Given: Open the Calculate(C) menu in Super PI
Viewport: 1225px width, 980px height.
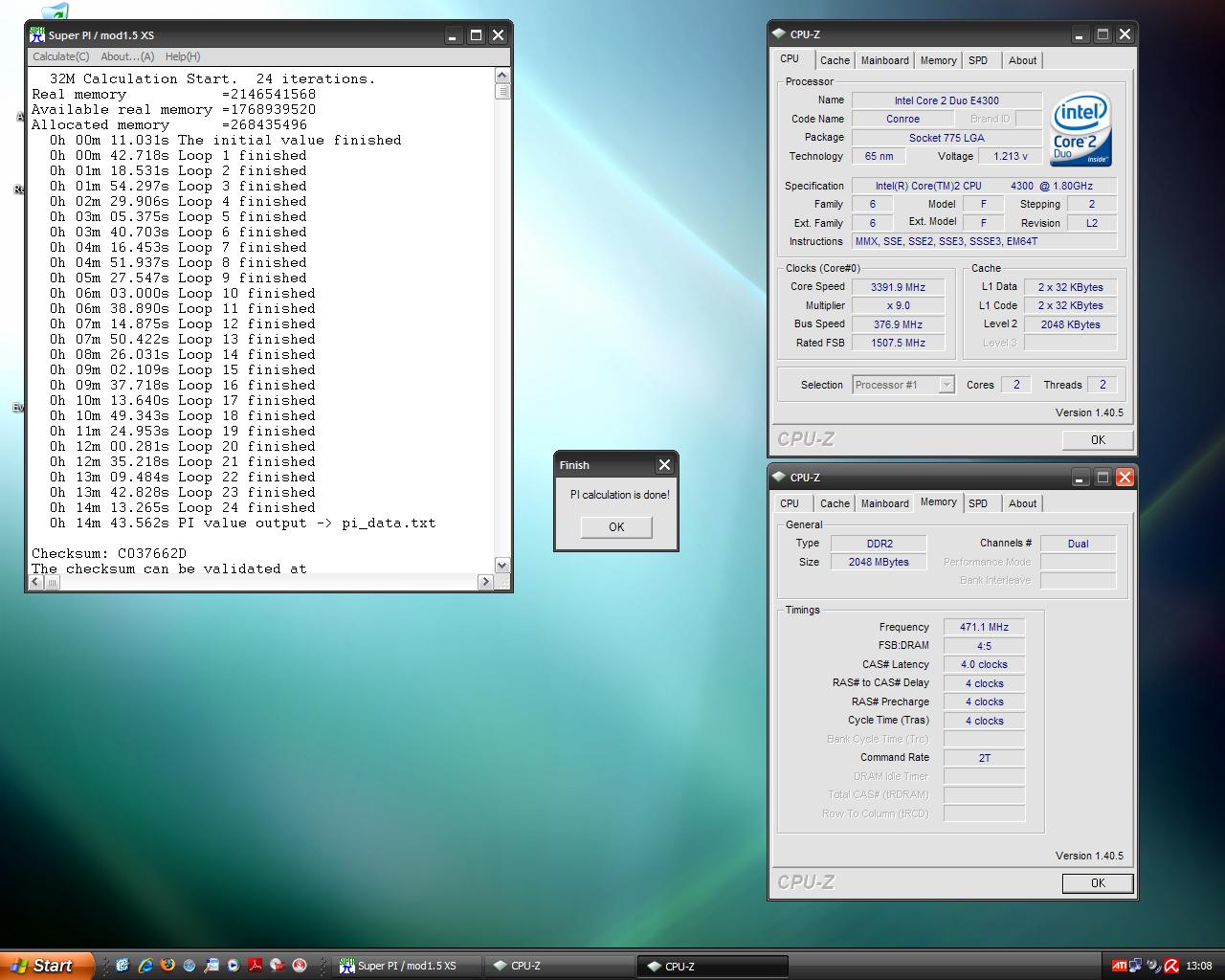Looking at the screenshot, I should [60, 56].
